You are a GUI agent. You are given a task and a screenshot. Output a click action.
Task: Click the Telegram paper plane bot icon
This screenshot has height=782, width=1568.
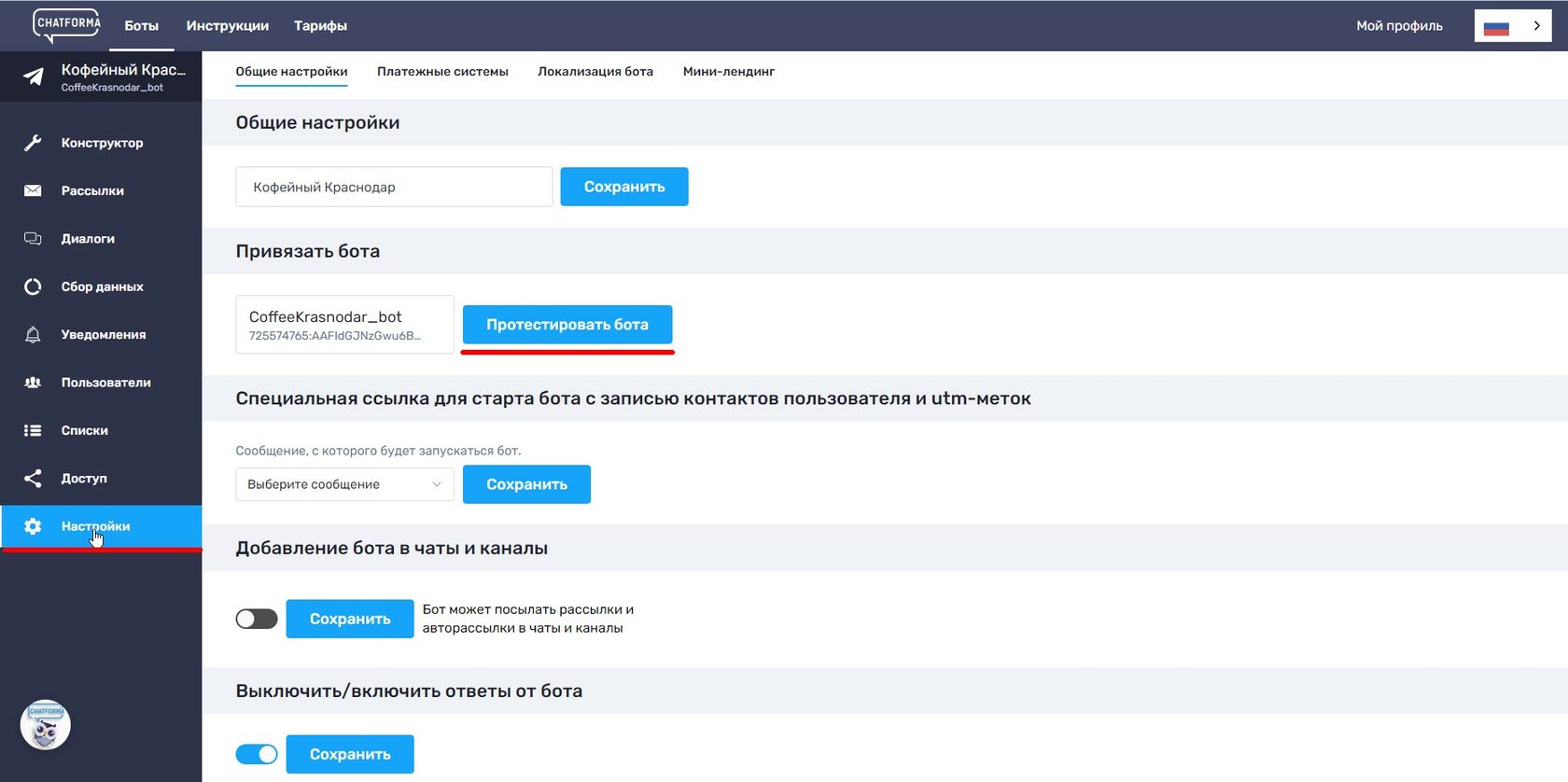pyautogui.click(x=33, y=77)
